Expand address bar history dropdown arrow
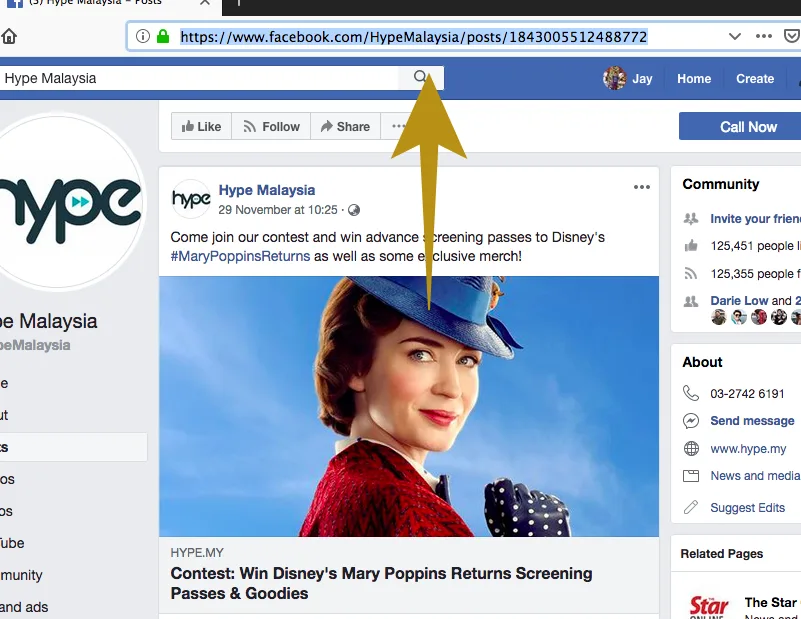The width and height of the screenshot is (801, 619). 735,37
